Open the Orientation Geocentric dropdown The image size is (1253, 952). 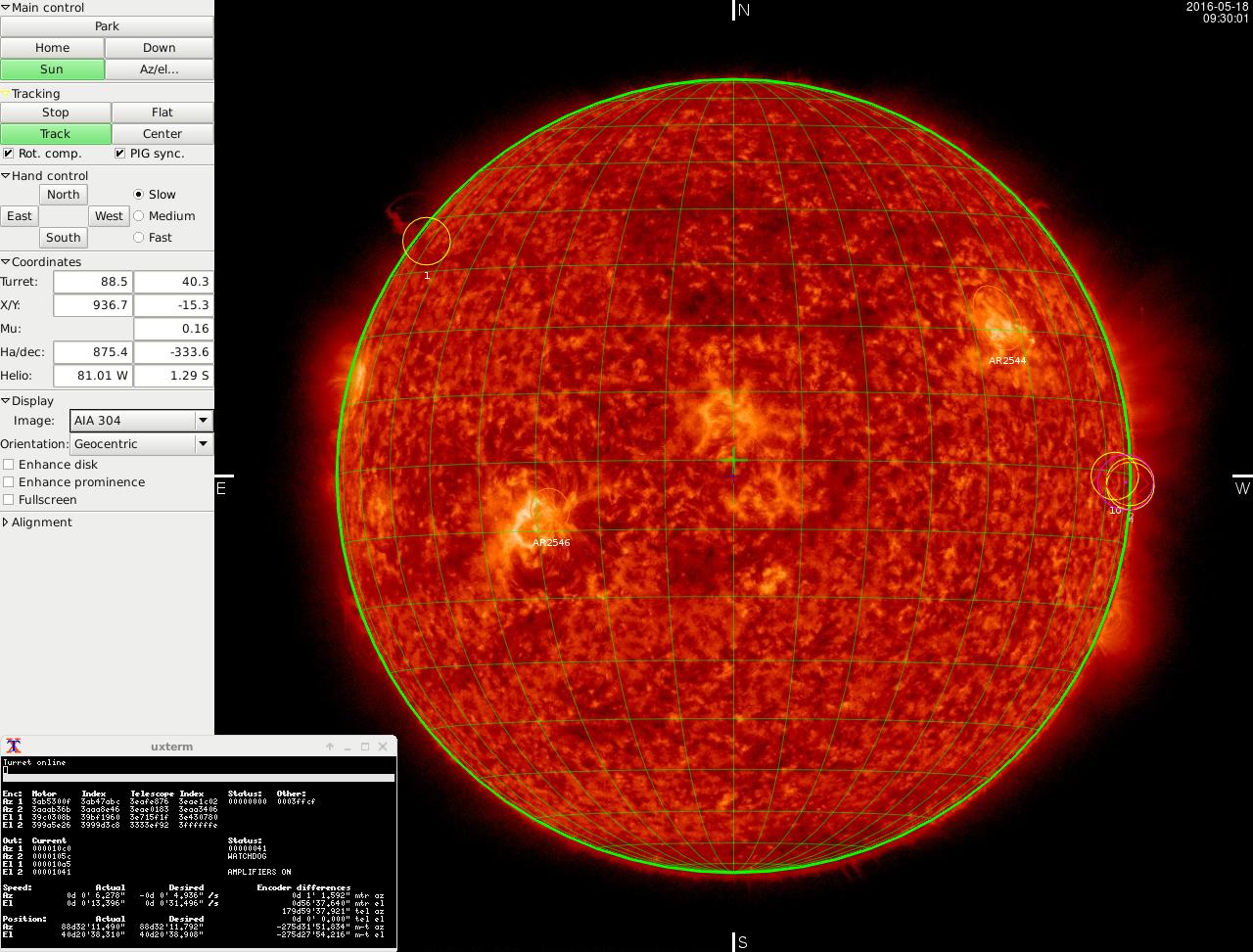coord(141,444)
